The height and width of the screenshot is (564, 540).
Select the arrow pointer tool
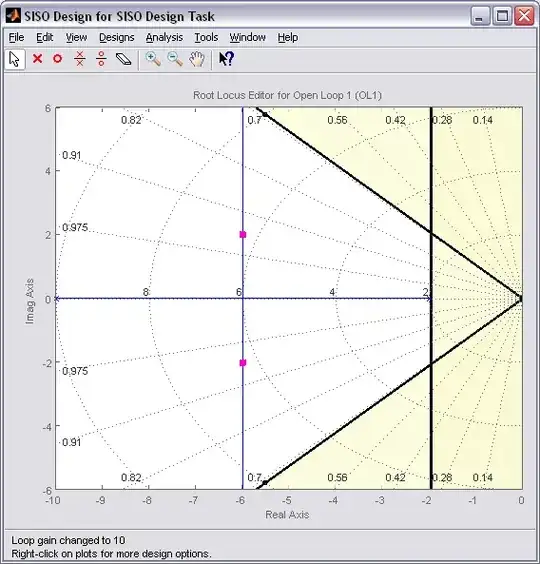tap(15, 59)
